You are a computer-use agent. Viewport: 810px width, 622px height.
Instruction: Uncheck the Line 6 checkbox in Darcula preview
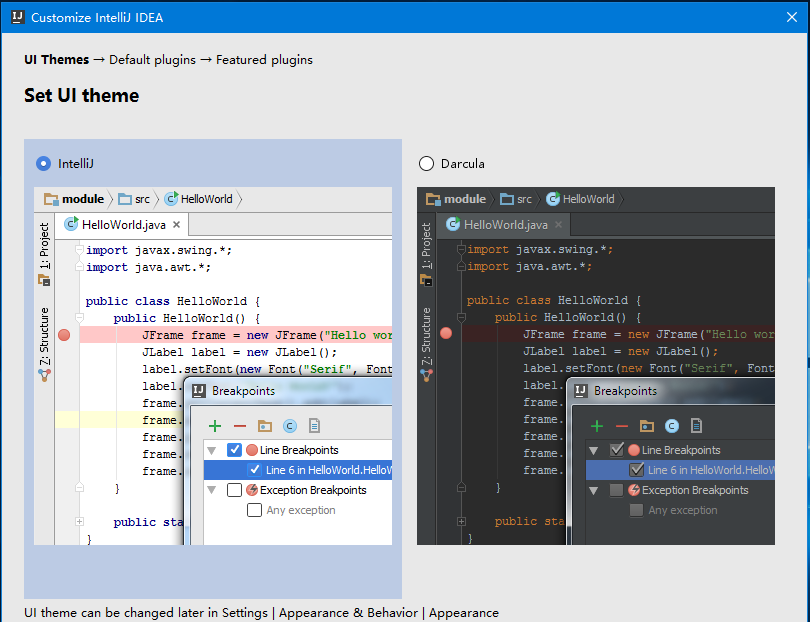tap(636, 470)
